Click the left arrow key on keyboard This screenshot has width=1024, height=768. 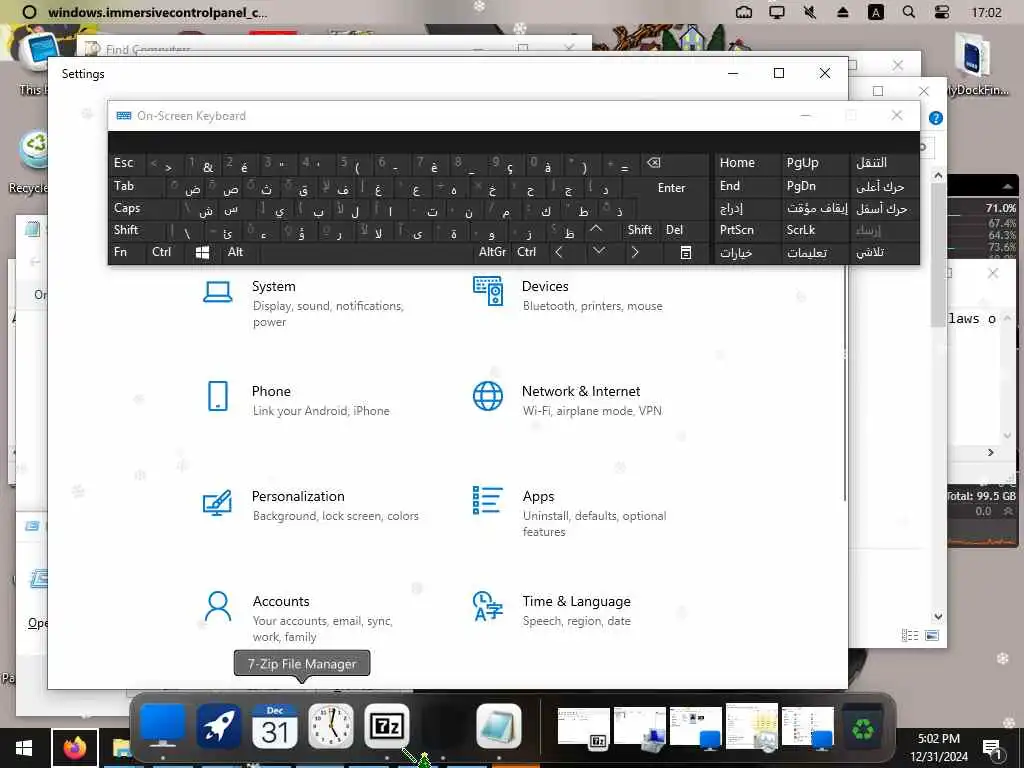pos(560,253)
